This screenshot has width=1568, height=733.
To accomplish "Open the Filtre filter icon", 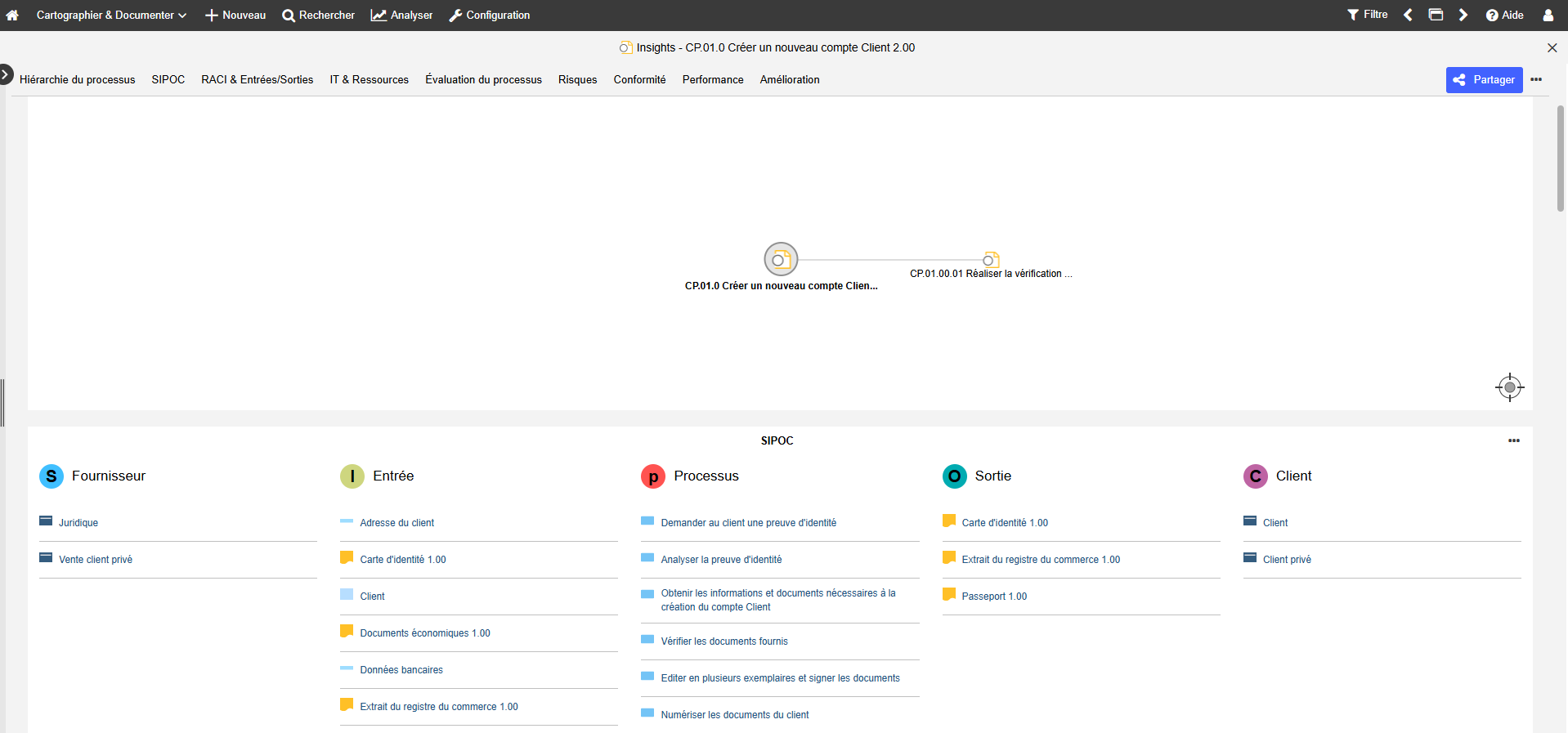I will [1367, 15].
